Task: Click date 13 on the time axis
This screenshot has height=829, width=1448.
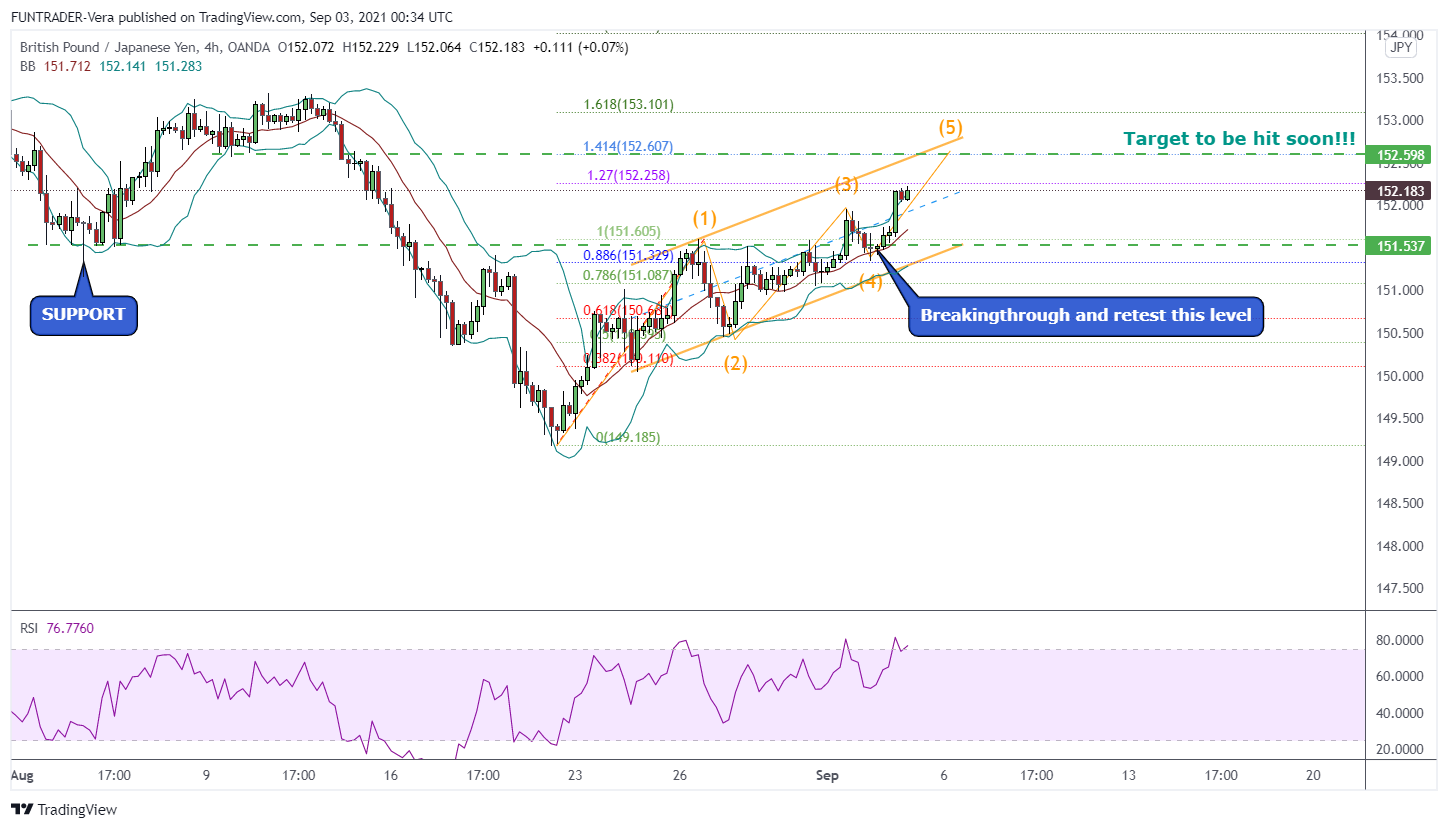Action: pos(1129,775)
